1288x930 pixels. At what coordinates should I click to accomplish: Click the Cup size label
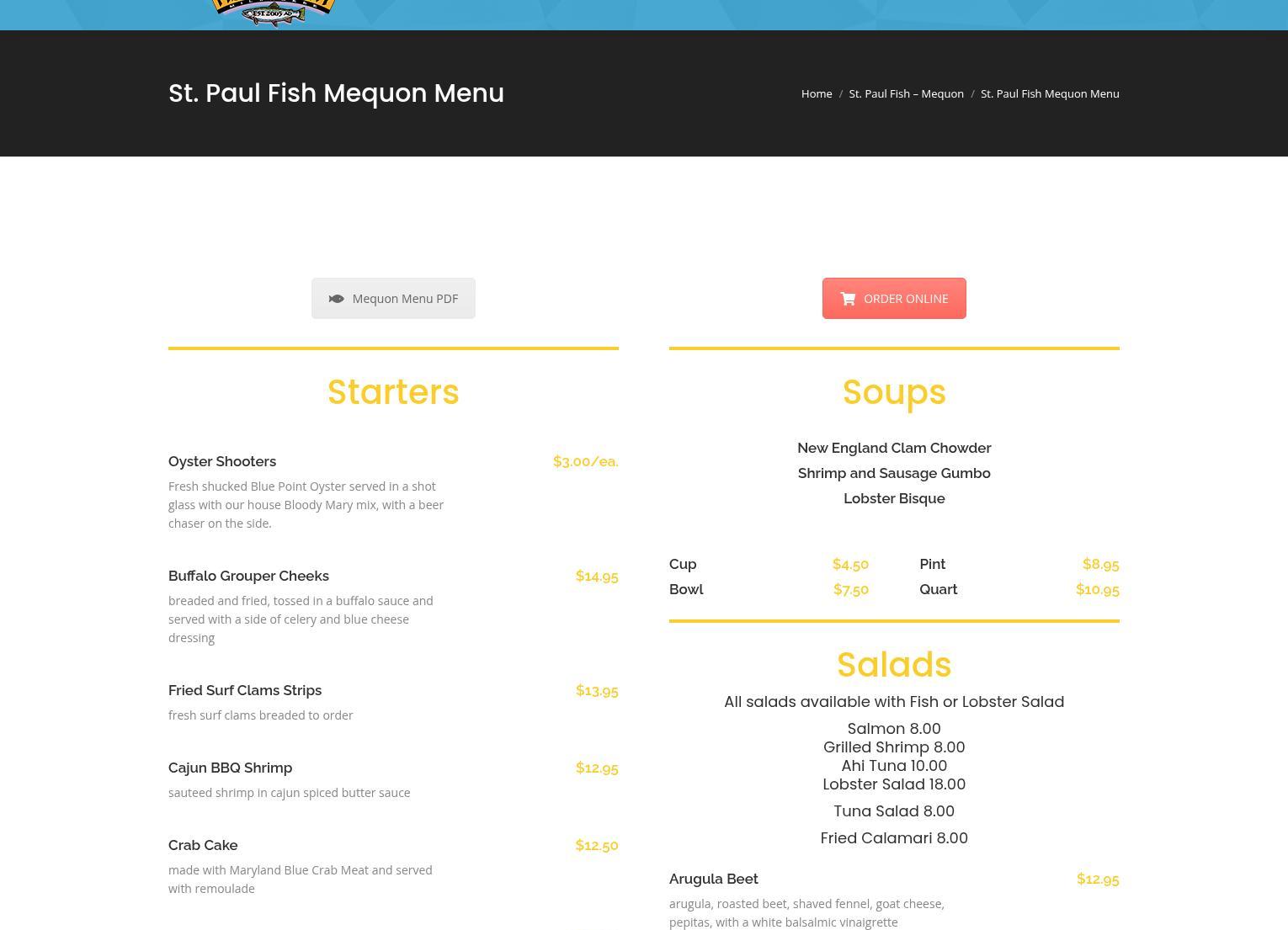(683, 564)
